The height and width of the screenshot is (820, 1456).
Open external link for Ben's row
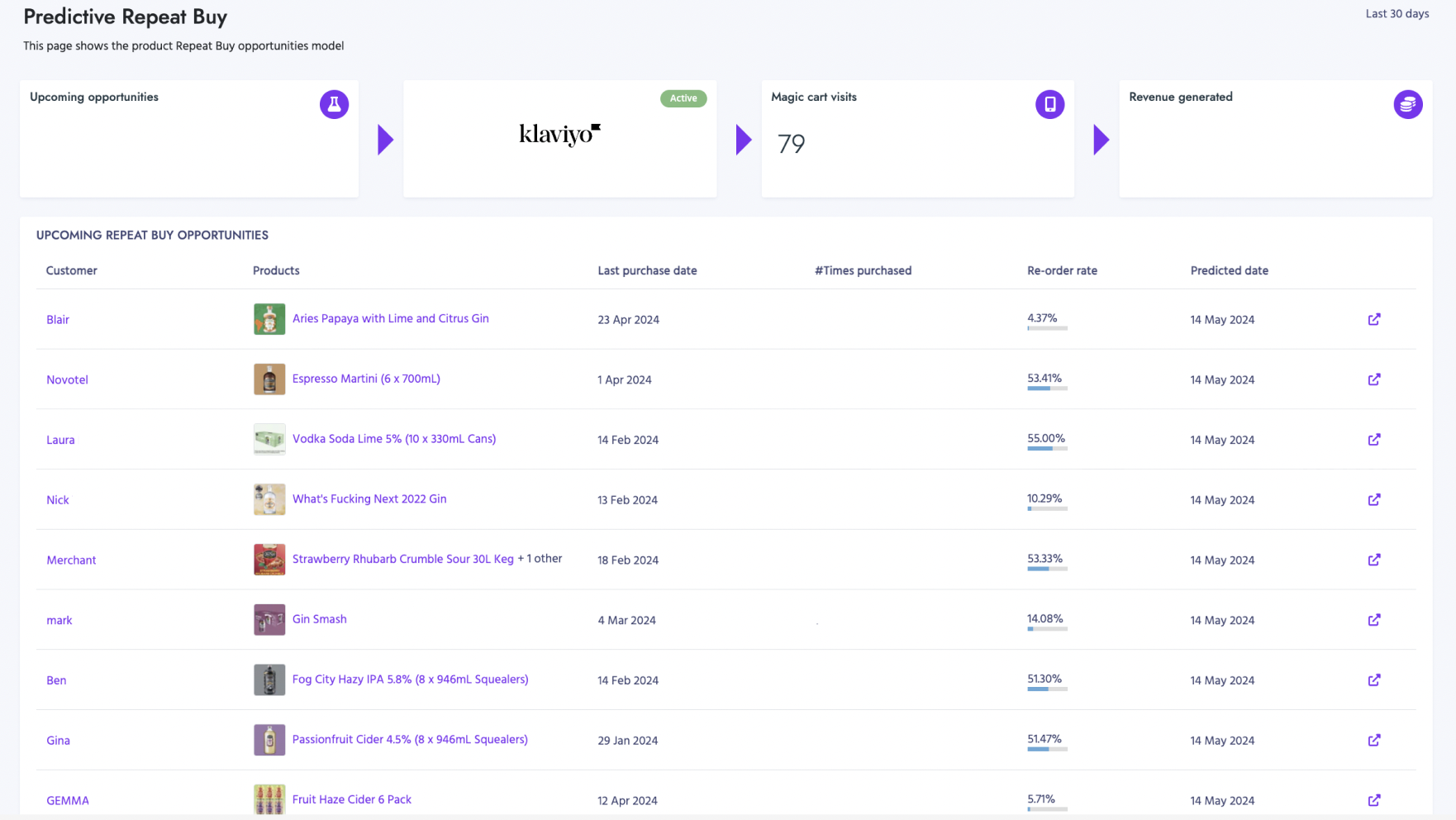[1373, 680]
